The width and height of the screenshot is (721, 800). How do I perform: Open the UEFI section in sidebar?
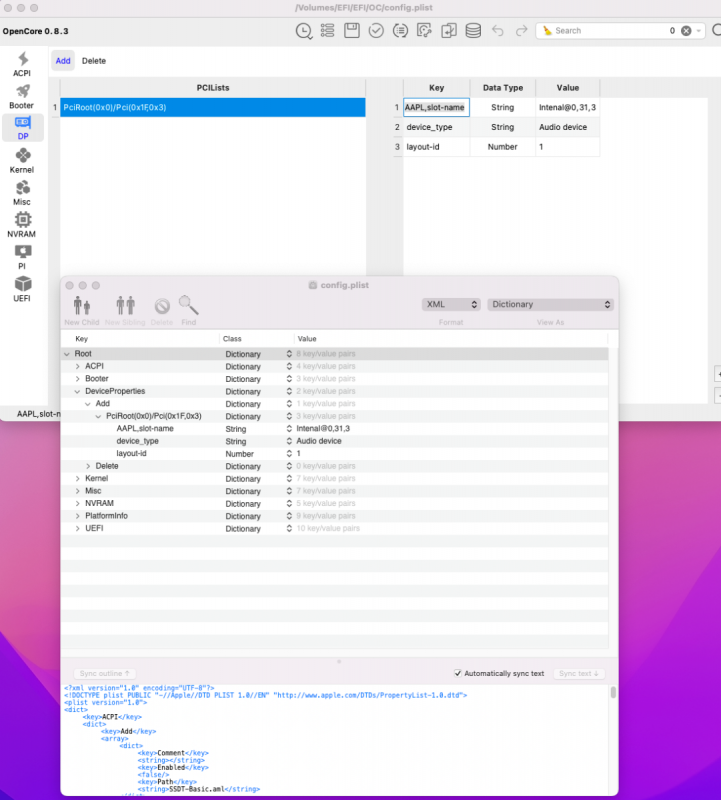tap(22, 289)
